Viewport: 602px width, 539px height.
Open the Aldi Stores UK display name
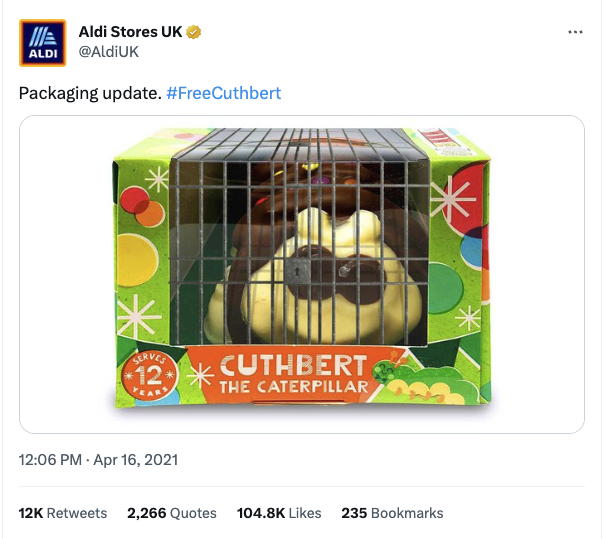pyautogui.click(x=130, y=32)
